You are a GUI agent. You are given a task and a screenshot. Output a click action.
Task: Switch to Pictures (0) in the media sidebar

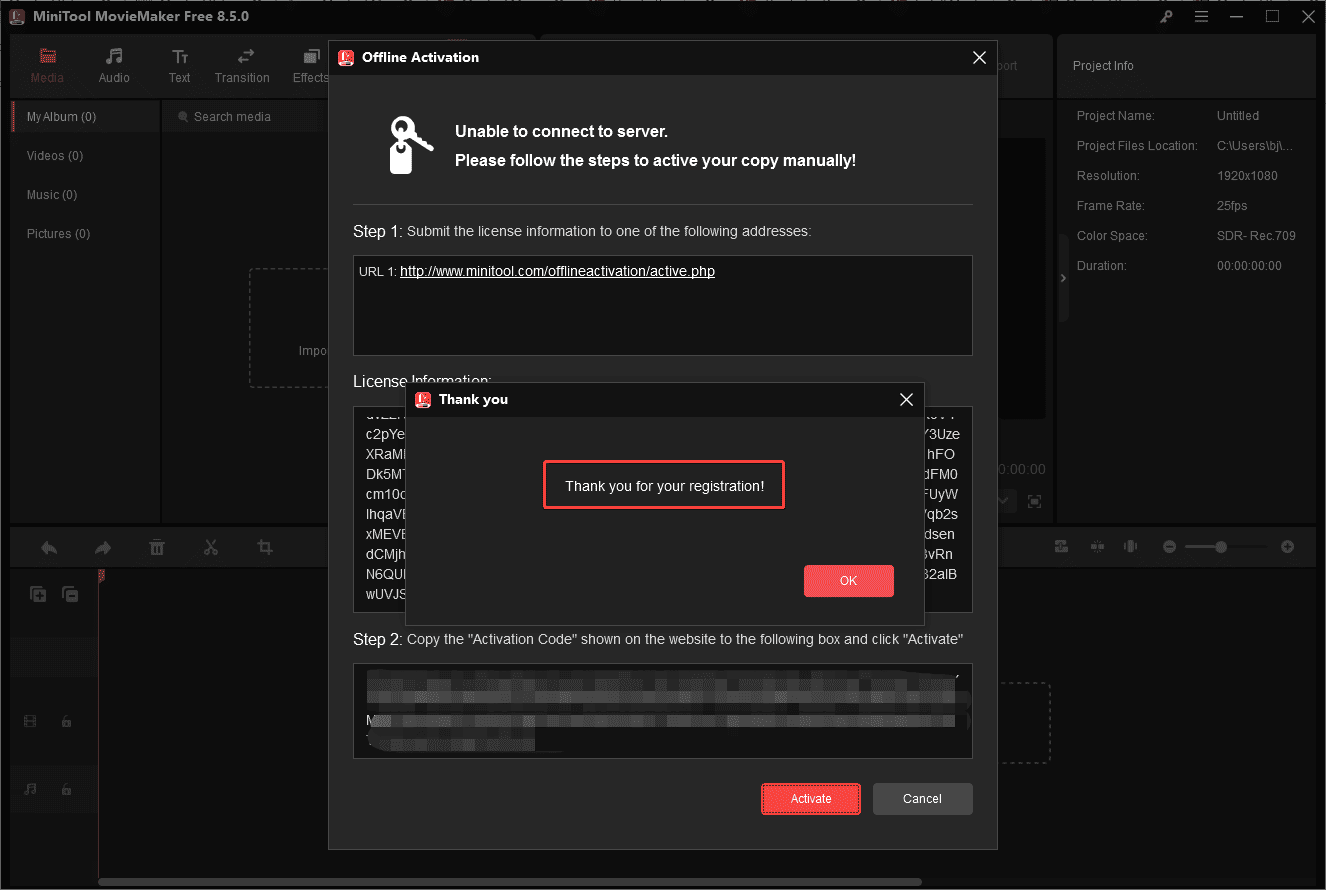point(58,233)
